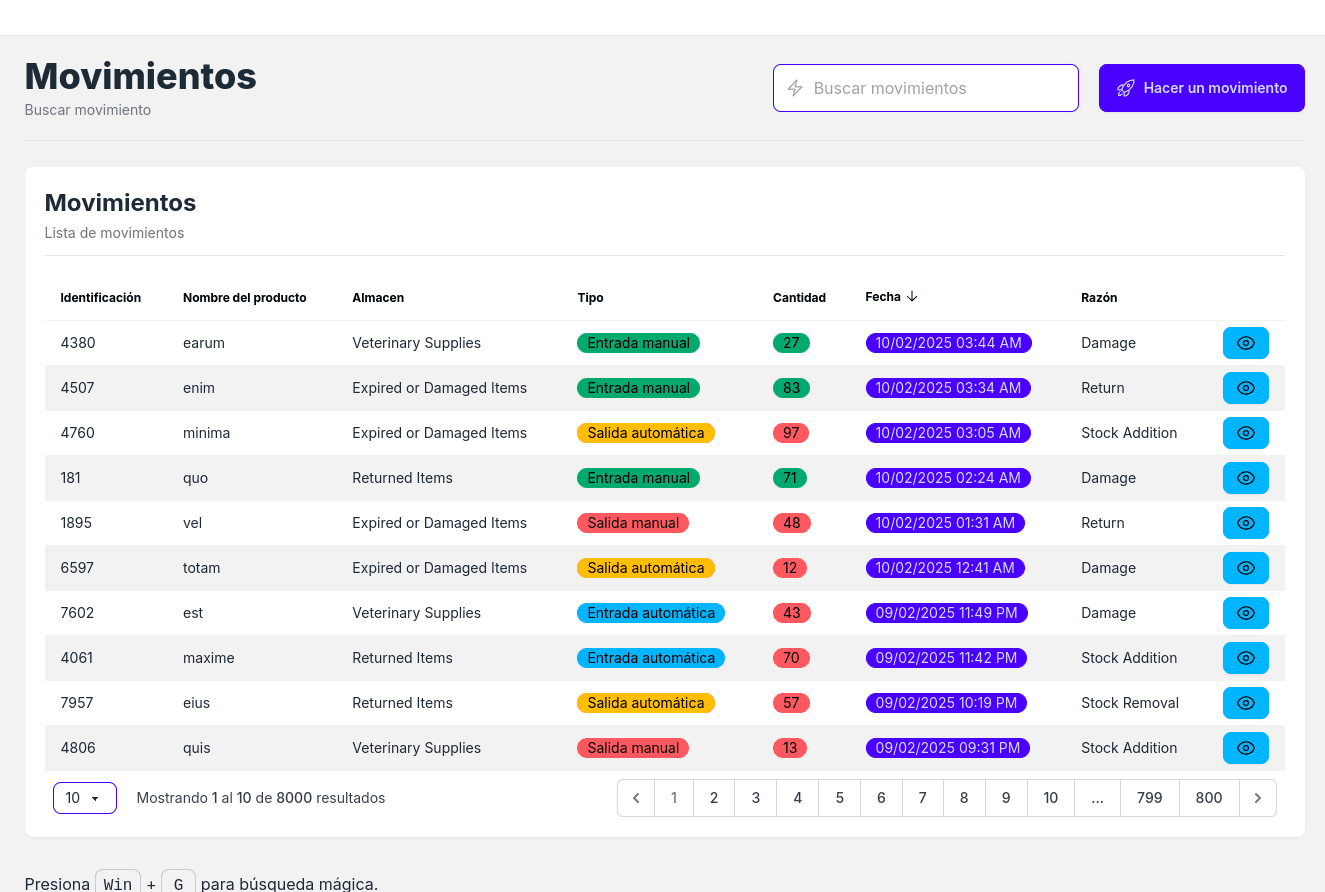Click the G key hint
Image resolution: width=1325 pixels, height=892 pixels.
(178, 884)
